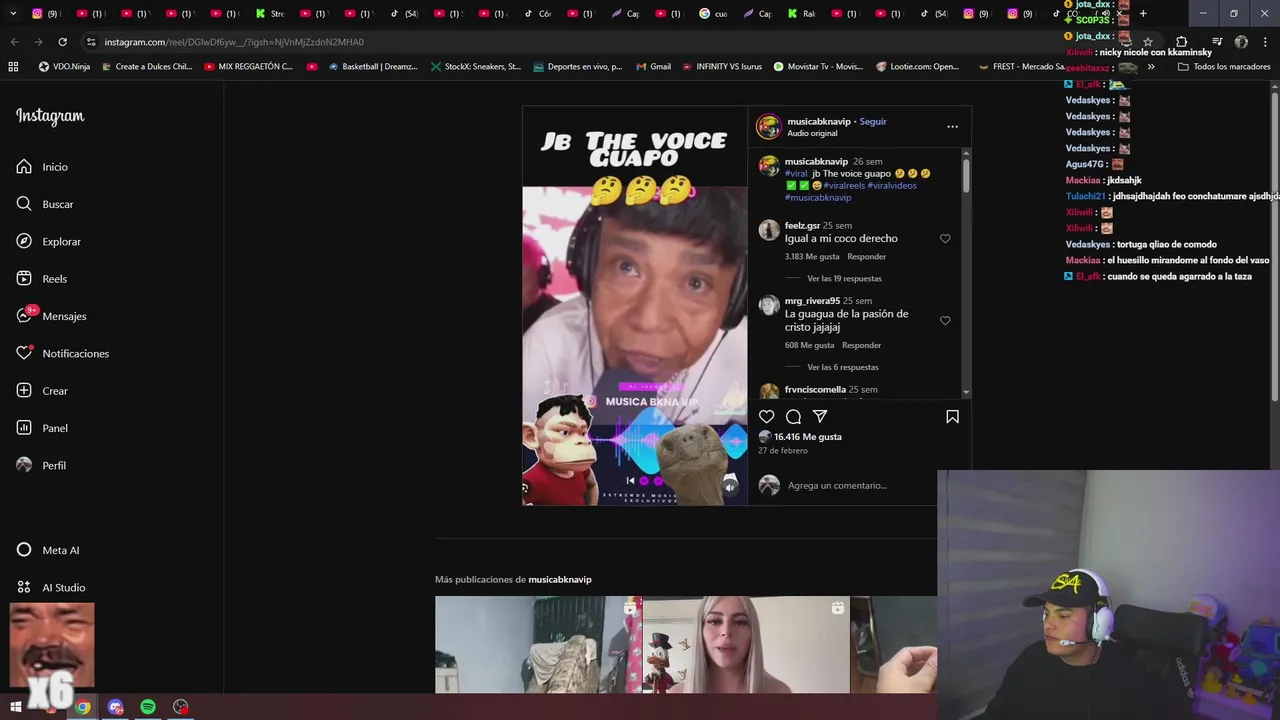The height and width of the screenshot is (720, 1280).
Task: Expand Ver las 19 respuestas
Action: click(x=844, y=279)
